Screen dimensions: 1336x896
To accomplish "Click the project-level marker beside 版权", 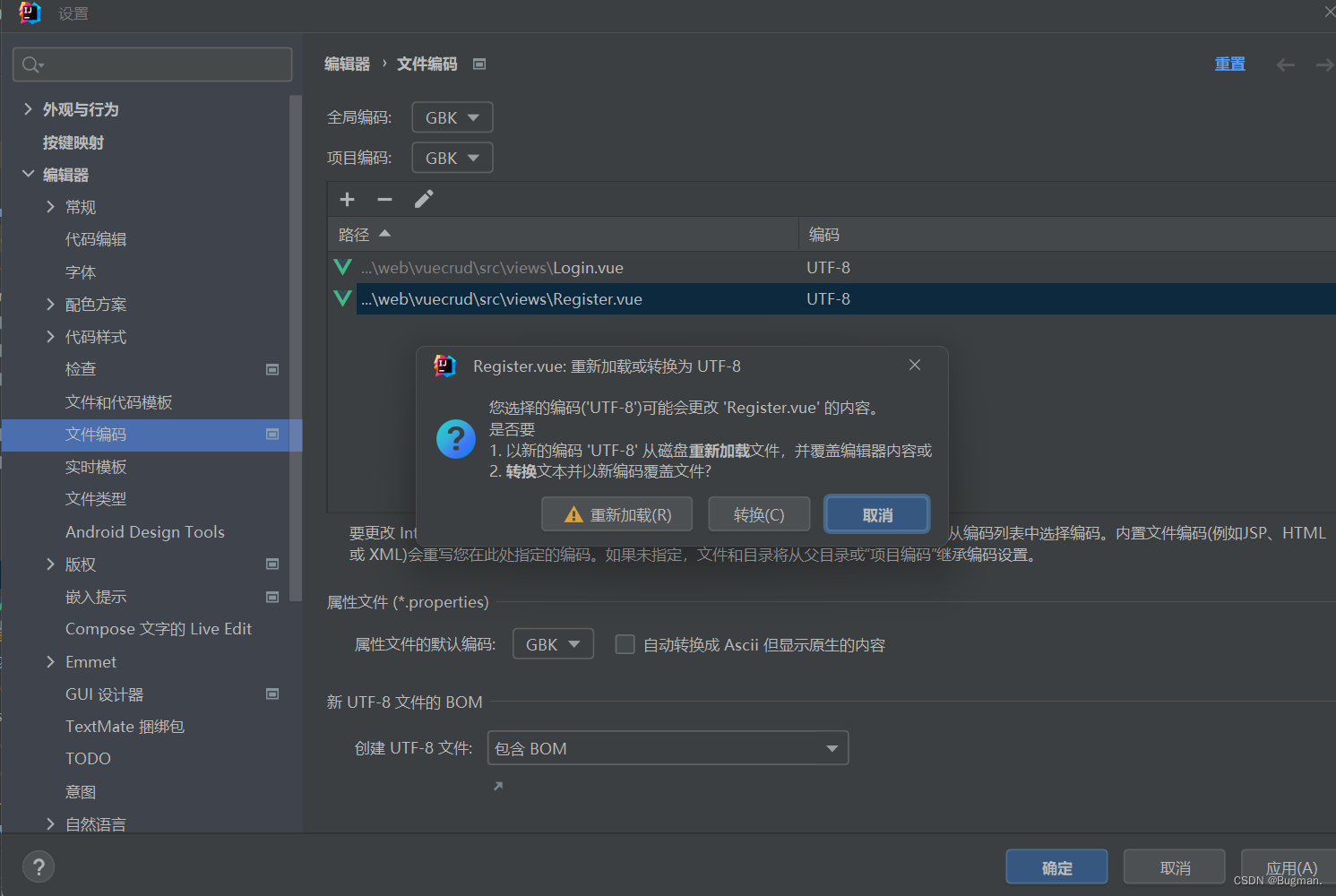I will [x=272, y=564].
